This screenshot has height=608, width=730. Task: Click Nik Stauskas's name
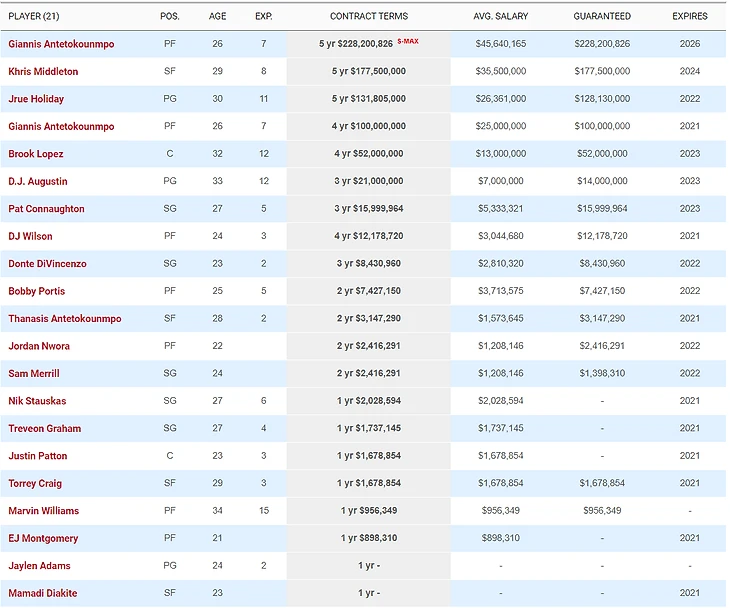click(x=38, y=401)
